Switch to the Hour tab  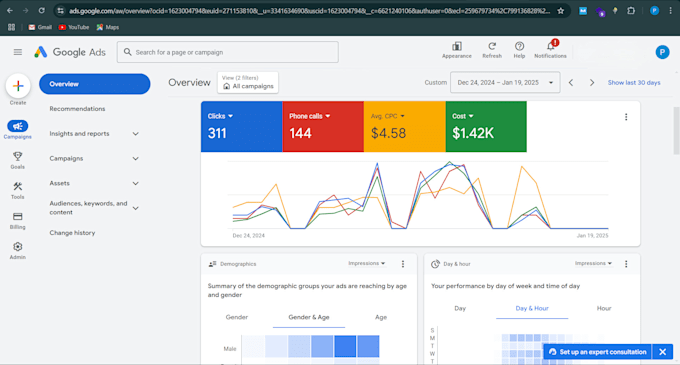pyautogui.click(x=604, y=308)
